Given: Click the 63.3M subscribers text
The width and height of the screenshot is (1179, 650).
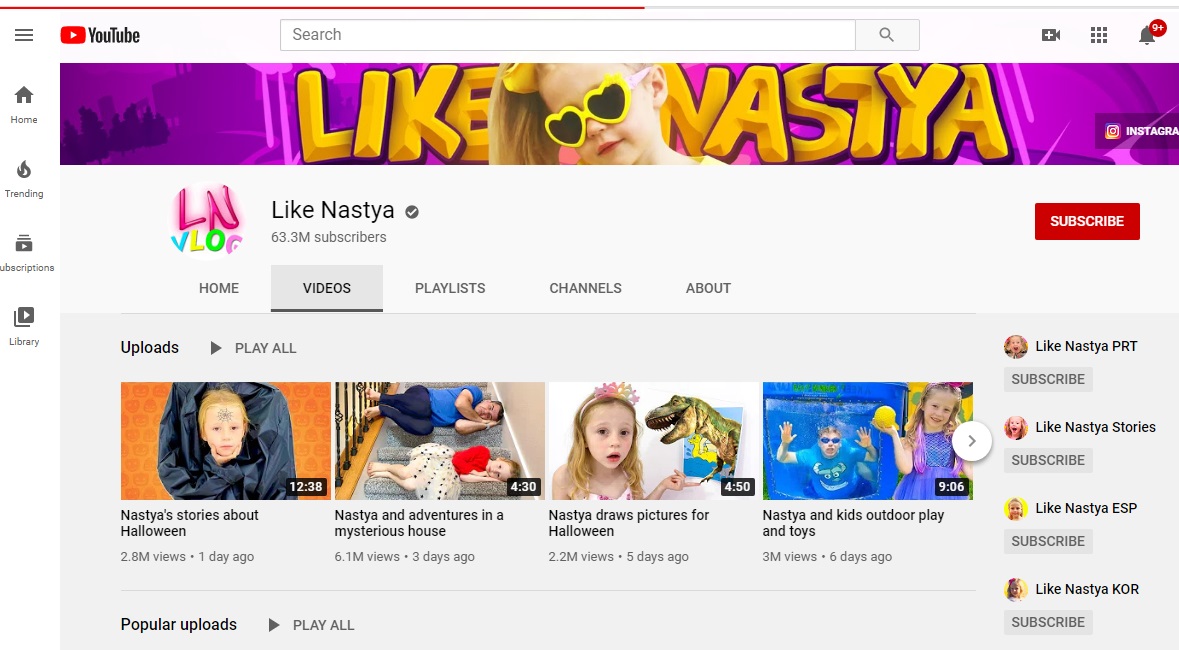Looking at the screenshot, I should pos(329,237).
